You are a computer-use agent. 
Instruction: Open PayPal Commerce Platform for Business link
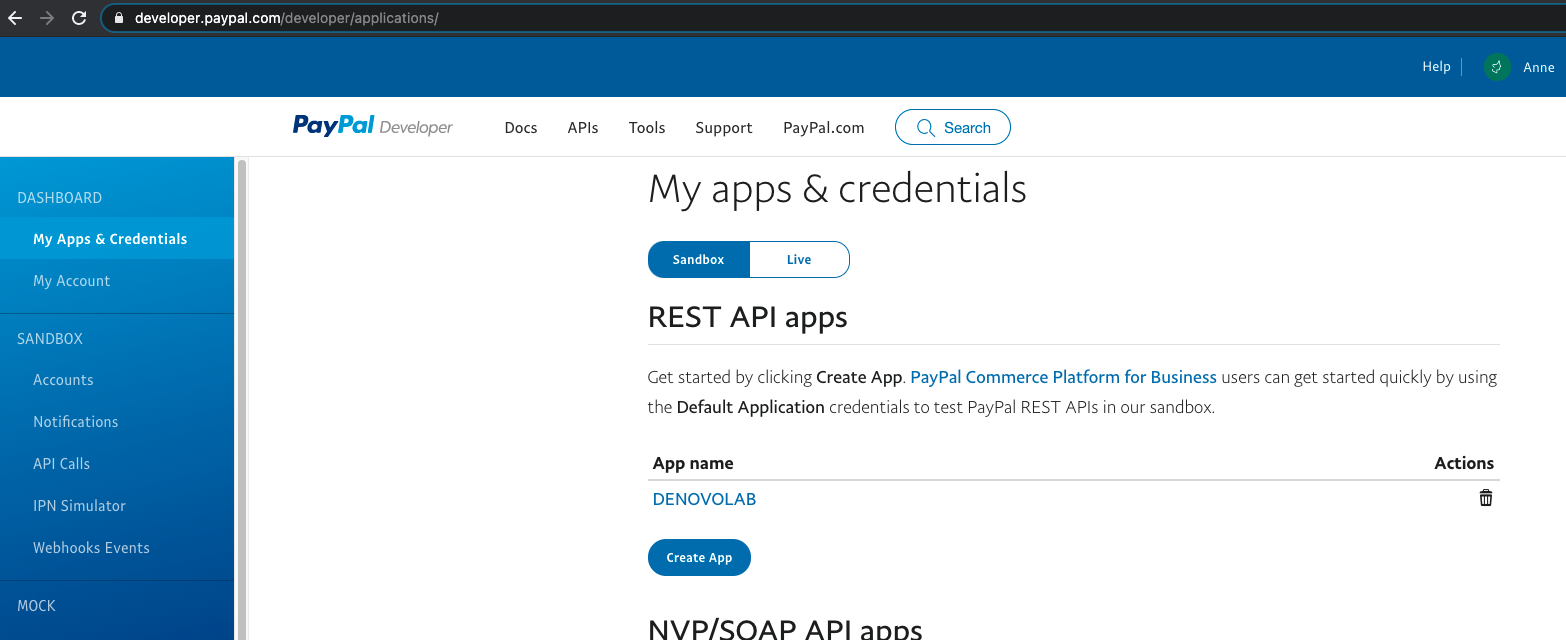1063,377
